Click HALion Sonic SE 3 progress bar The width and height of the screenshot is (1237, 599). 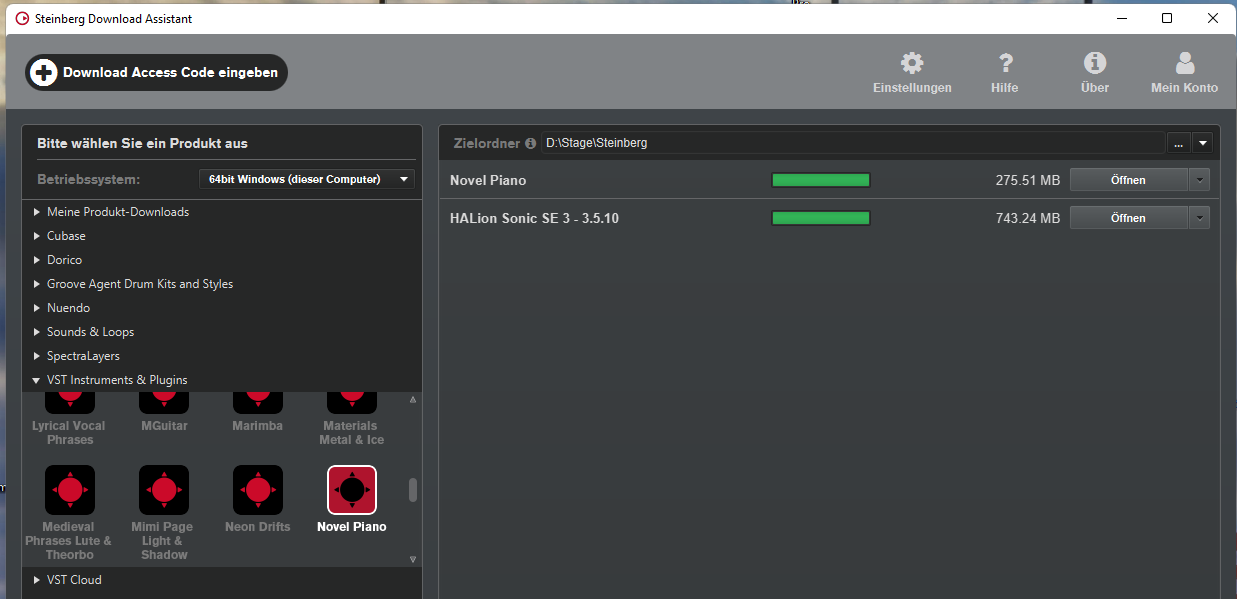coord(821,218)
